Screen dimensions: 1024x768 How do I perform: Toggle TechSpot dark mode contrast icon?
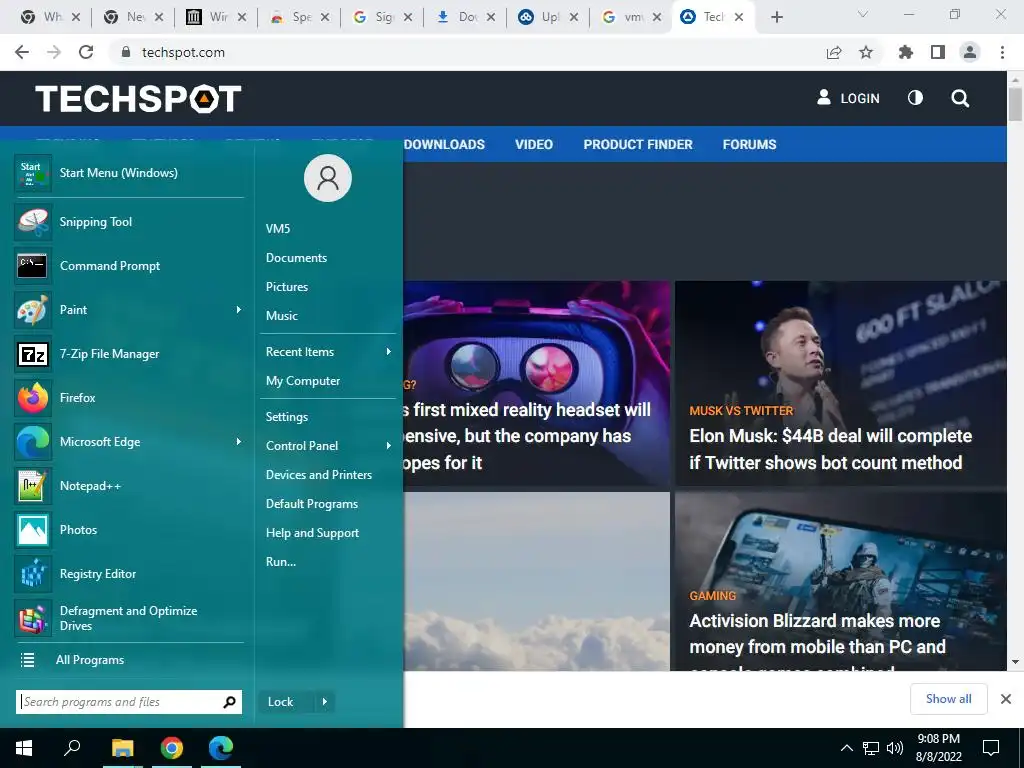click(x=916, y=98)
